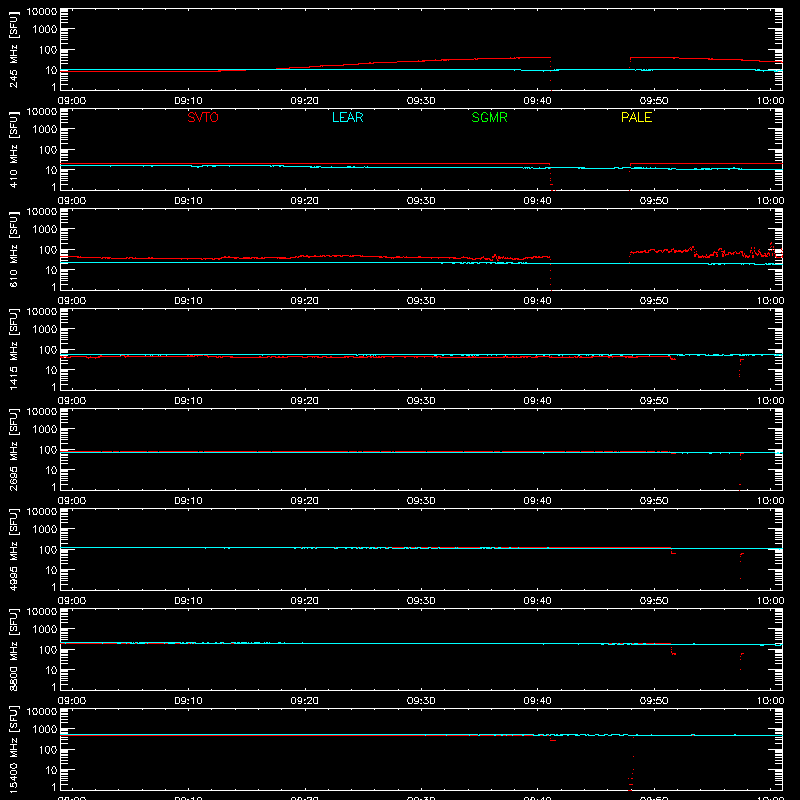The width and height of the screenshot is (800, 800).
Task: Click 09:20 time label under 8800 MHz panel
Action: (305, 701)
